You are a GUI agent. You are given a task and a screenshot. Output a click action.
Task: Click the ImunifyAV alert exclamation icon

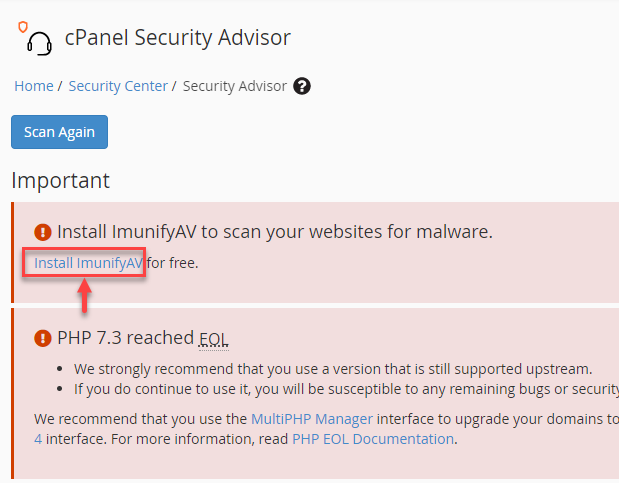tap(42, 232)
